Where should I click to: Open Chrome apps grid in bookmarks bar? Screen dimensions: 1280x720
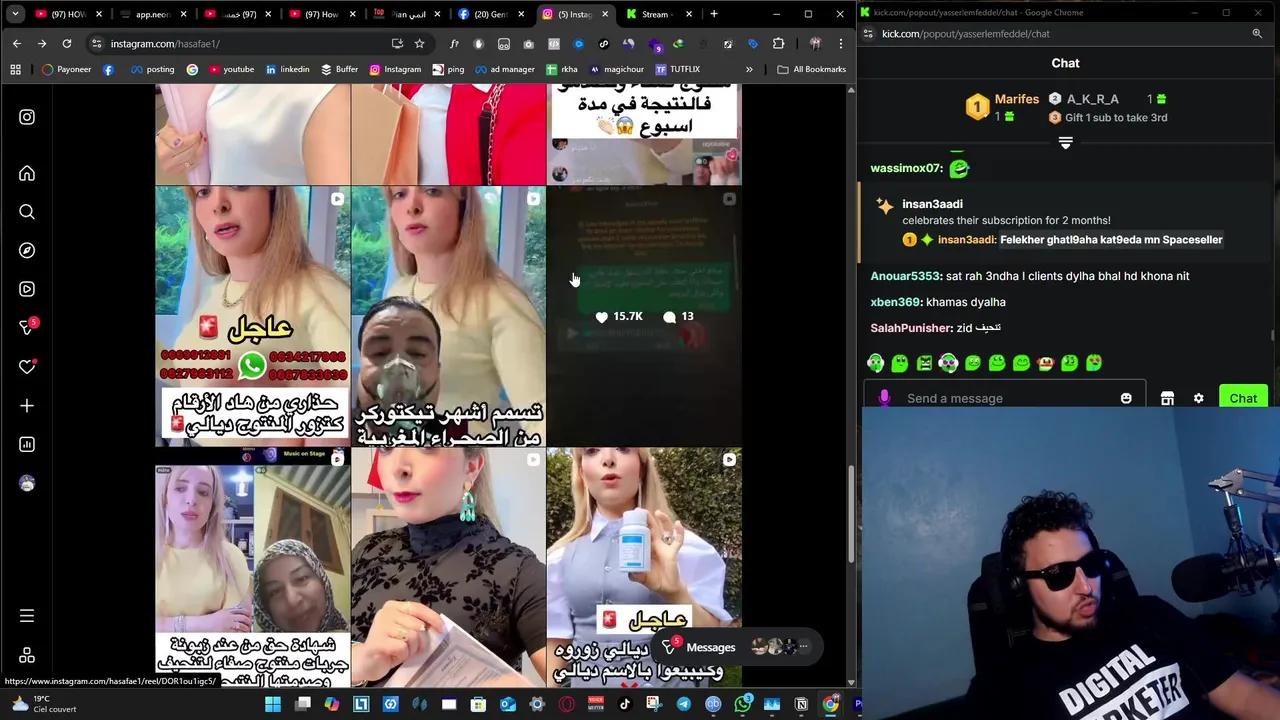pos(15,69)
